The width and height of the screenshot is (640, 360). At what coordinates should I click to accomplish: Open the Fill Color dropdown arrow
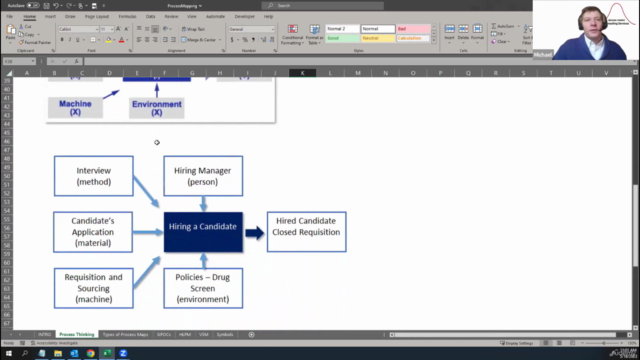point(114,40)
